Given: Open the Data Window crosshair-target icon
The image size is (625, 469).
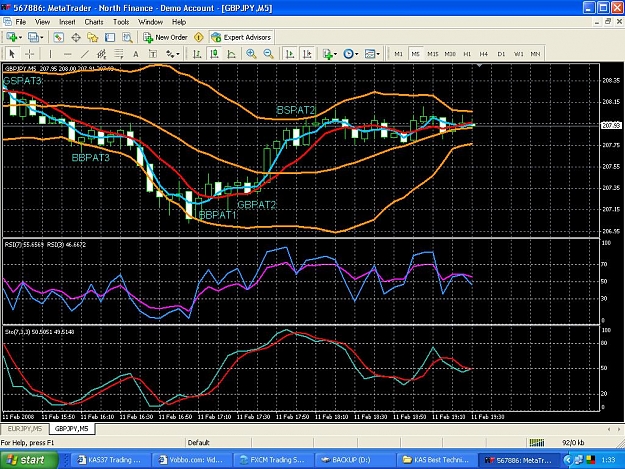Looking at the screenshot, I should coord(76,37).
